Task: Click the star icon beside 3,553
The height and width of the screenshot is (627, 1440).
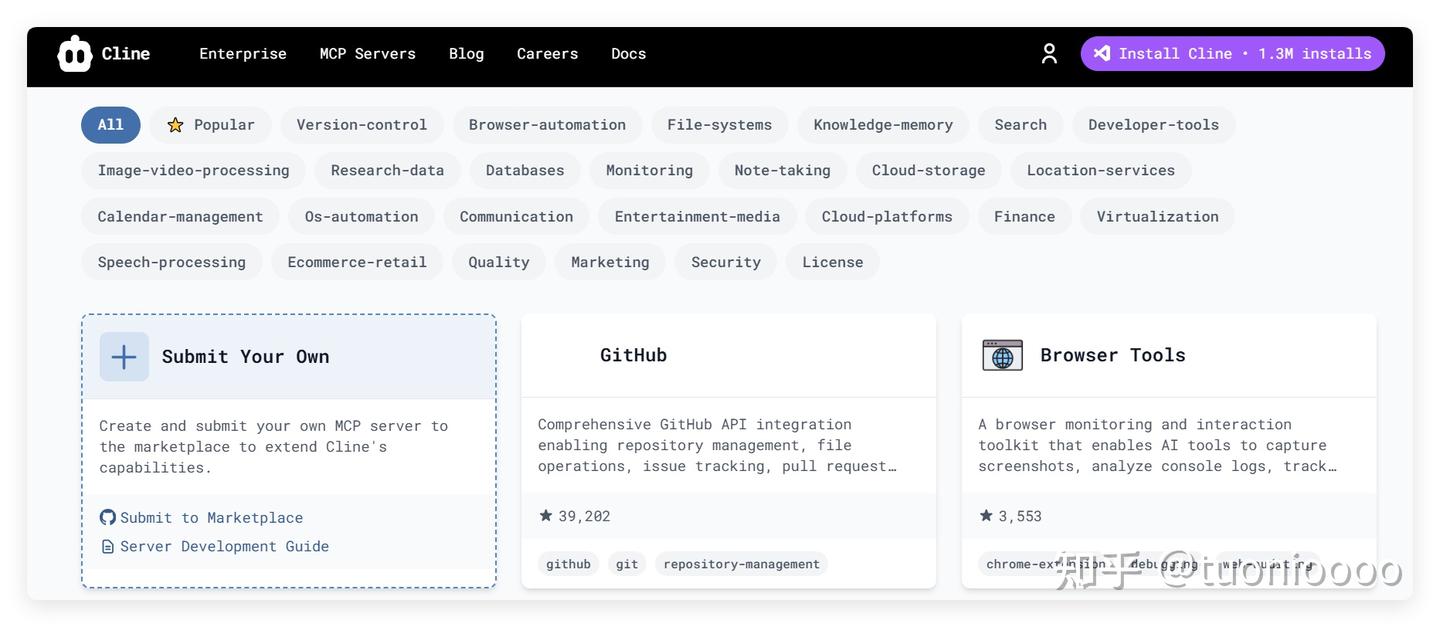Action: 986,516
